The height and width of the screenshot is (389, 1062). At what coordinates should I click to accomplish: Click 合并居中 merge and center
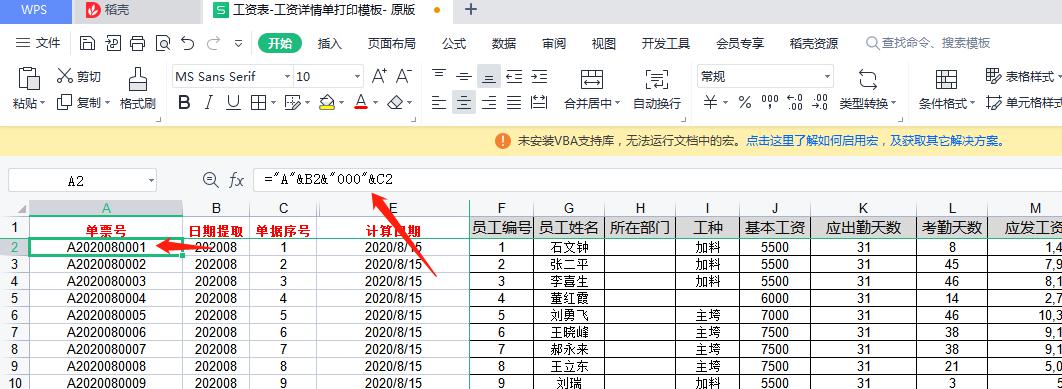coord(592,88)
